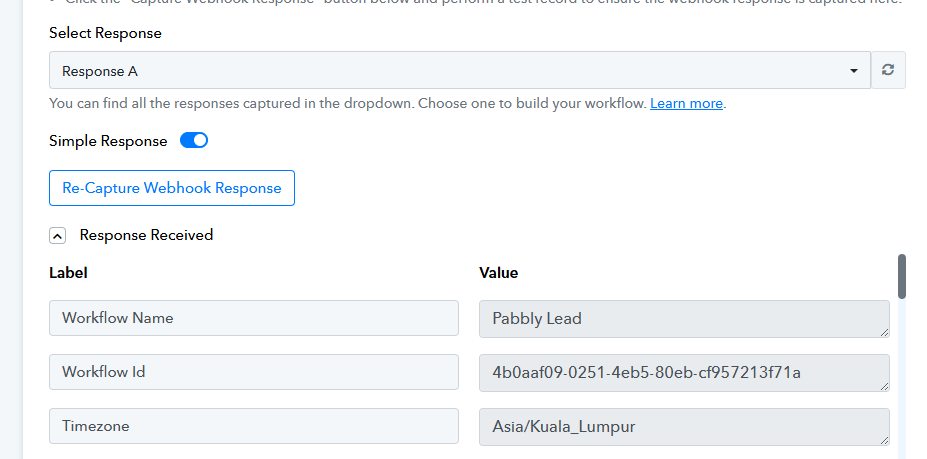Click the caret arrow in Response A dropdown
The image size is (927, 459).
coord(854,71)
